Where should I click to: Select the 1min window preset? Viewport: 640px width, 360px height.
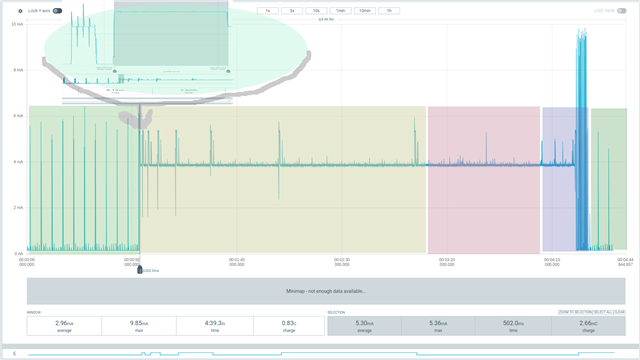[x=340, y=11]
